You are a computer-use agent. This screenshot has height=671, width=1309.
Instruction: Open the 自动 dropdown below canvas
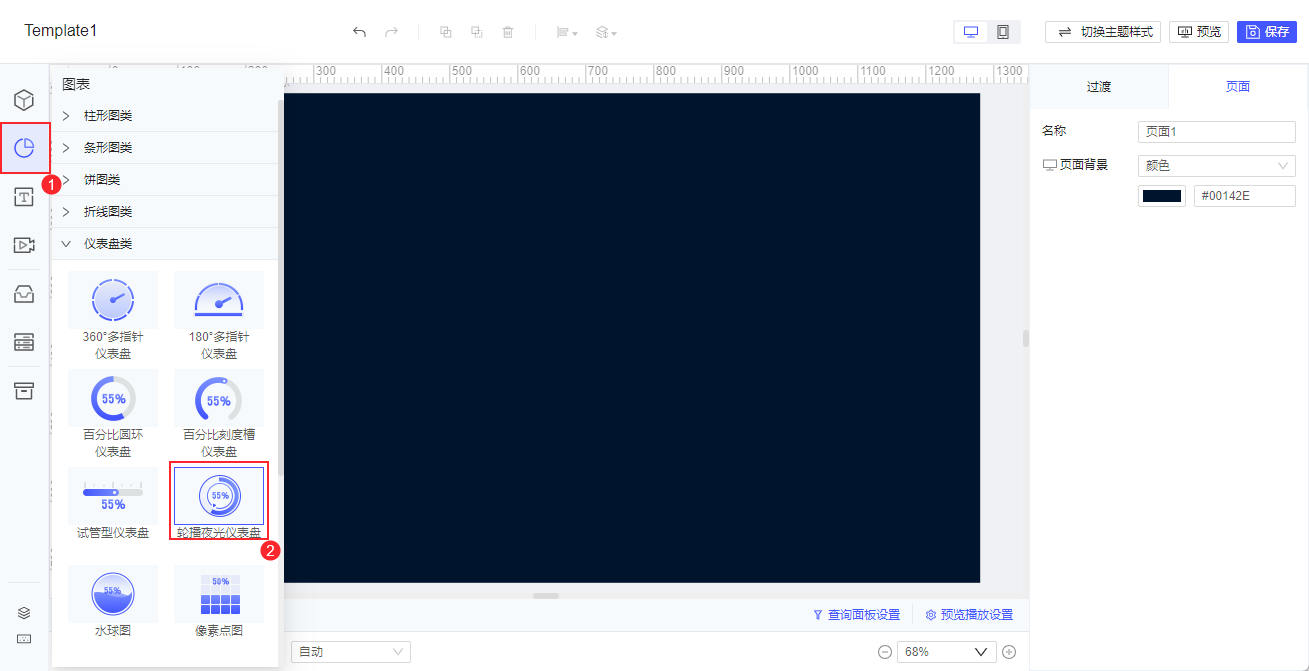[x=351, y=652]
